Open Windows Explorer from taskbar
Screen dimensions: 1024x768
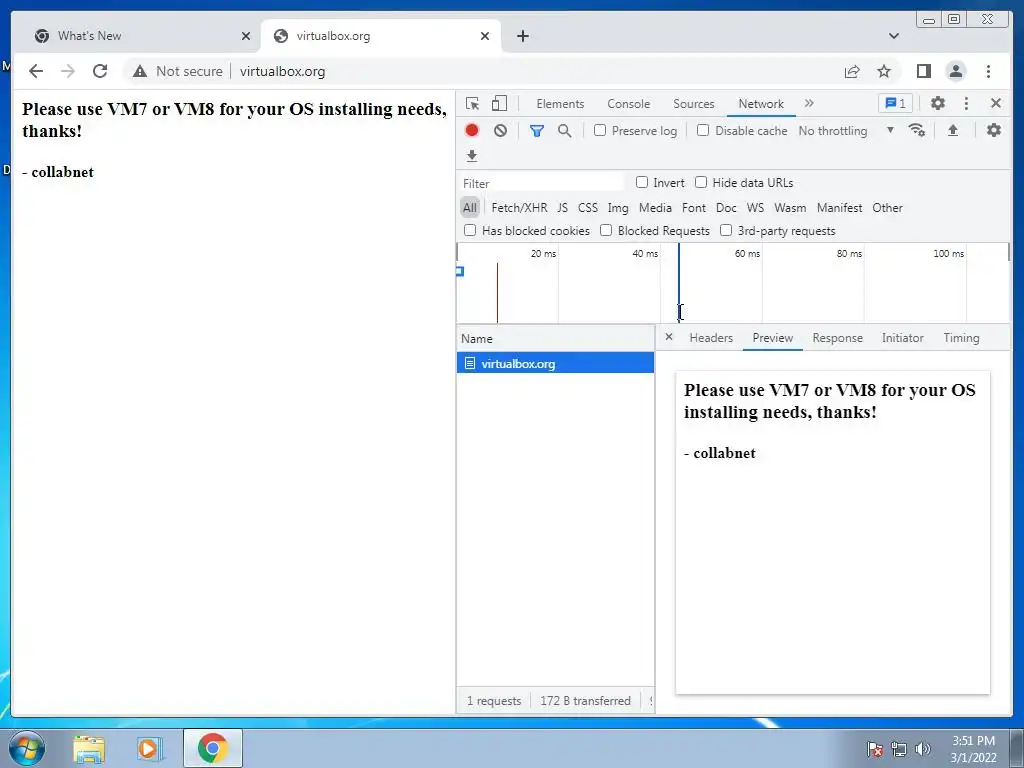tap(89, 748)
